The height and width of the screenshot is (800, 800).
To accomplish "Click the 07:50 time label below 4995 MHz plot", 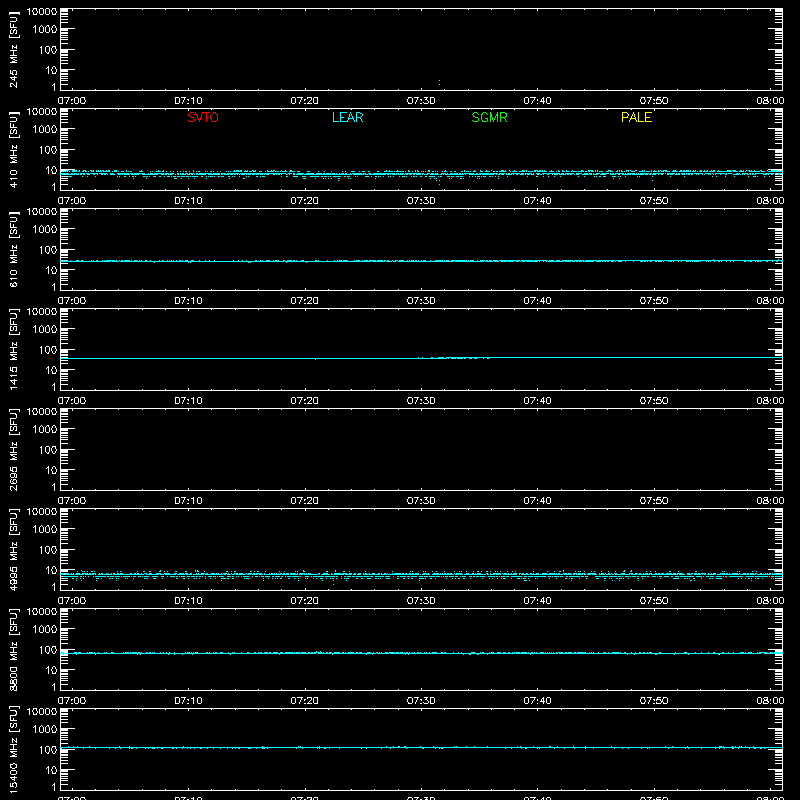I will pyautogui.click(x=654, y=601).
